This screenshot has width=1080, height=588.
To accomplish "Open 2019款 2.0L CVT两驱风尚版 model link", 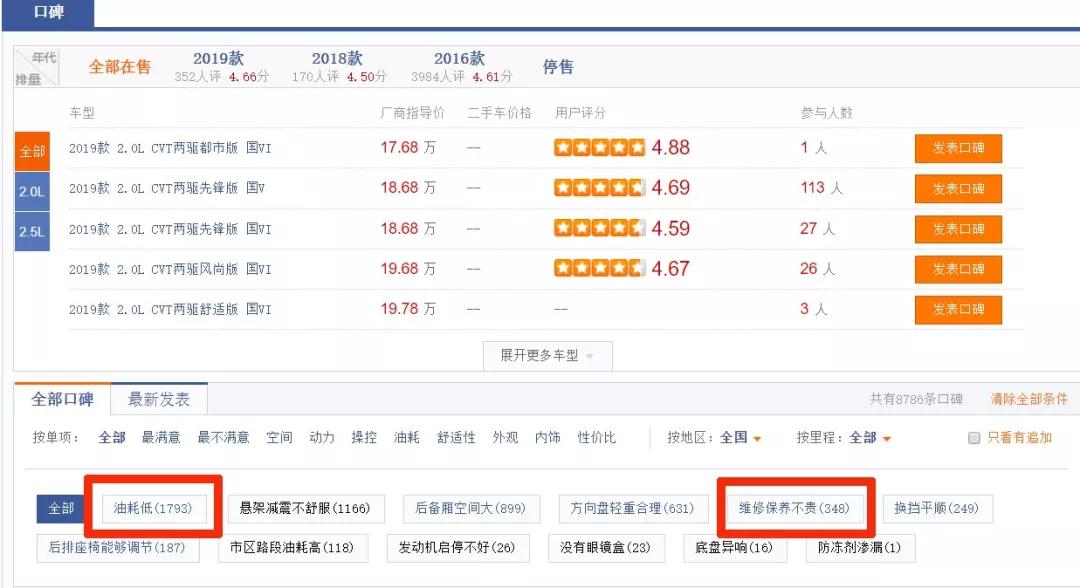I will (169, 269).
